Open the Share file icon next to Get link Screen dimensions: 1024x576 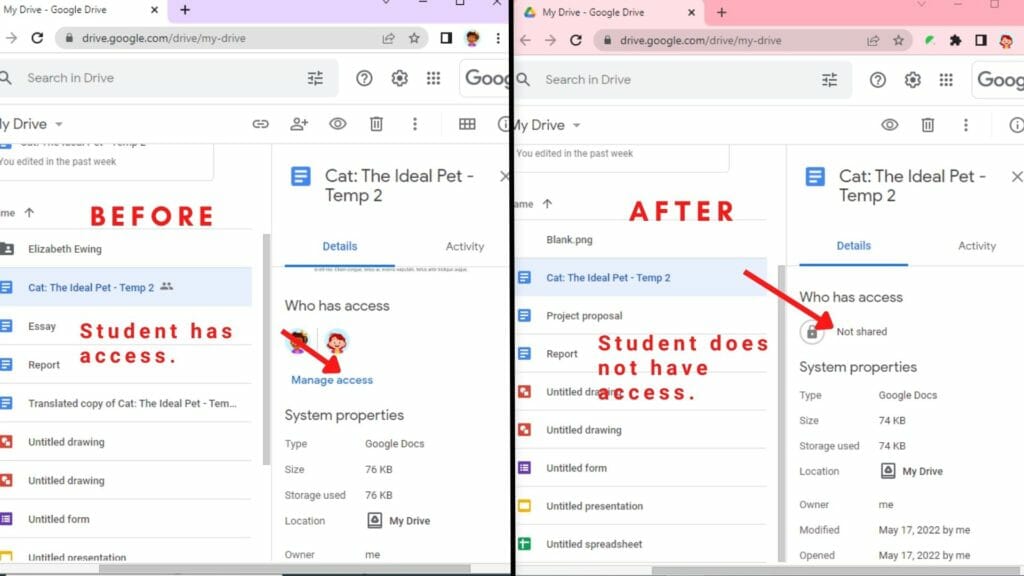(298, 124)
